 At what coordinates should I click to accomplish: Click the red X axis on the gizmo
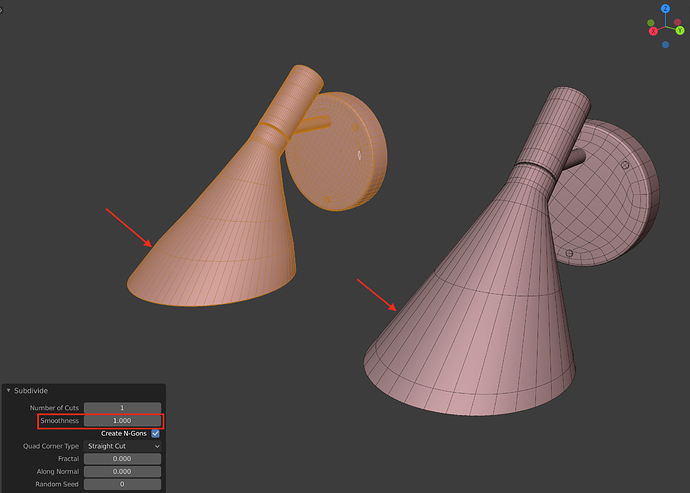pos(653,31)
